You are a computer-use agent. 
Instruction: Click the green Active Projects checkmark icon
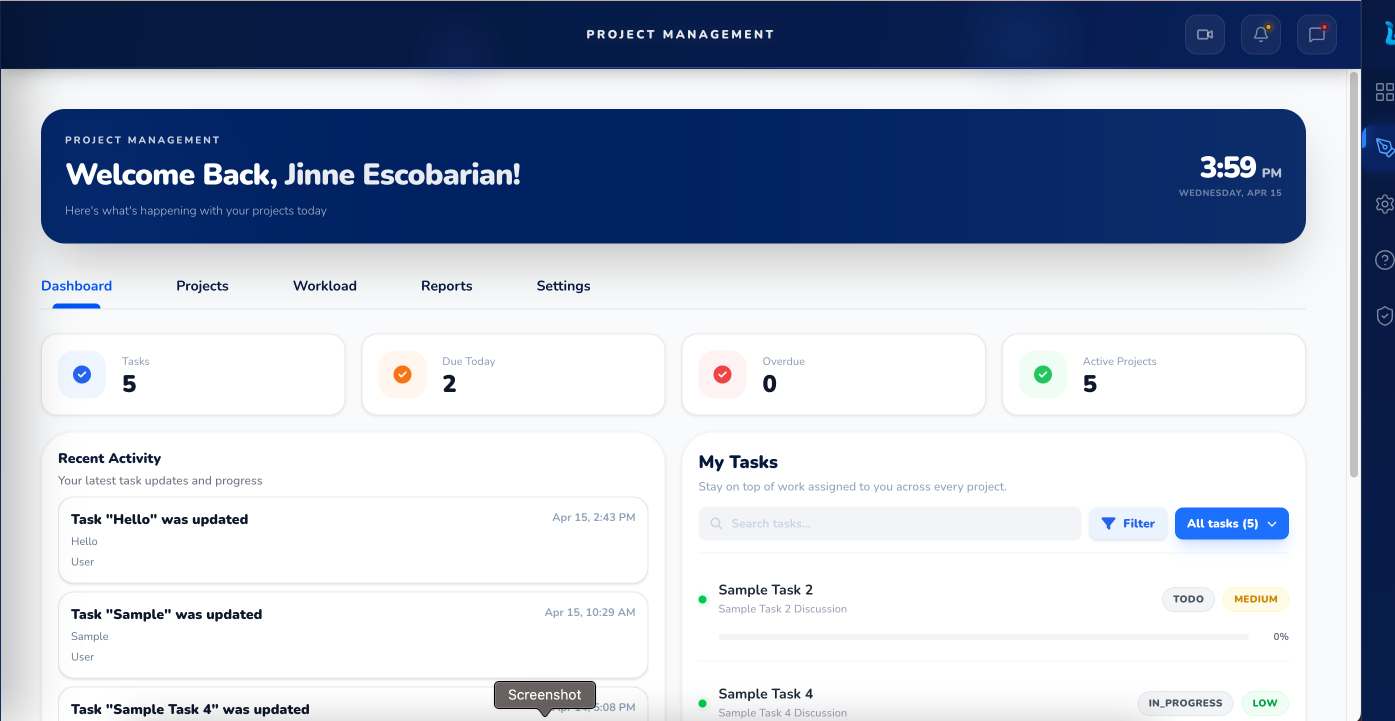1042,374
